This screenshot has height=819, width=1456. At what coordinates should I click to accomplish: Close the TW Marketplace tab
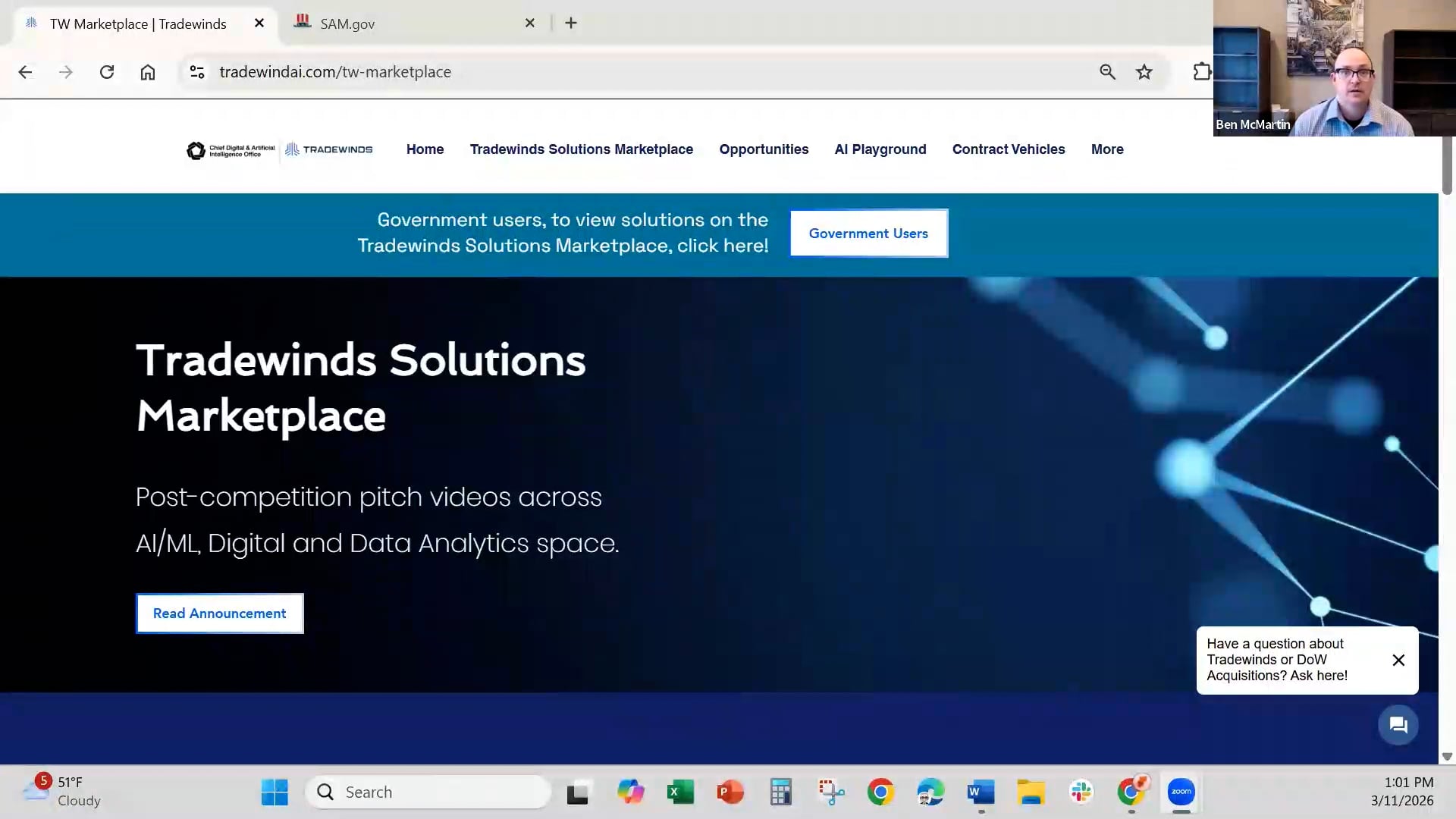point(259,24)
